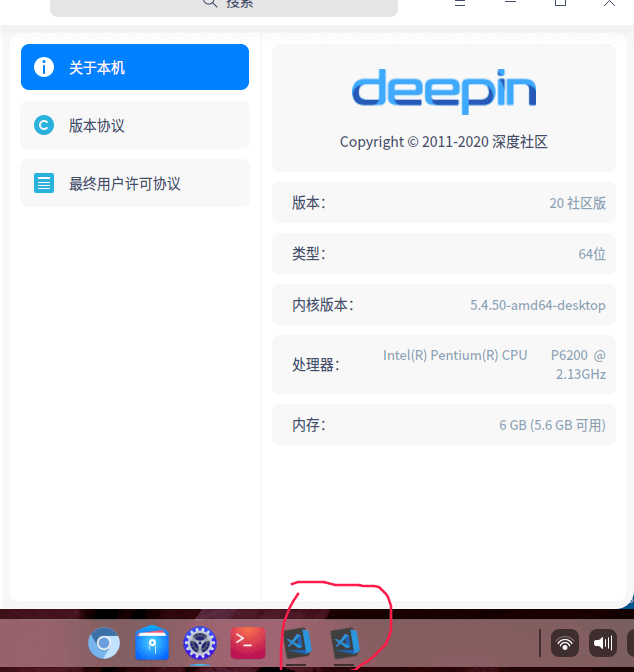
Task: Open the Deepin App Store from the dock
Action: coord(153,643)
